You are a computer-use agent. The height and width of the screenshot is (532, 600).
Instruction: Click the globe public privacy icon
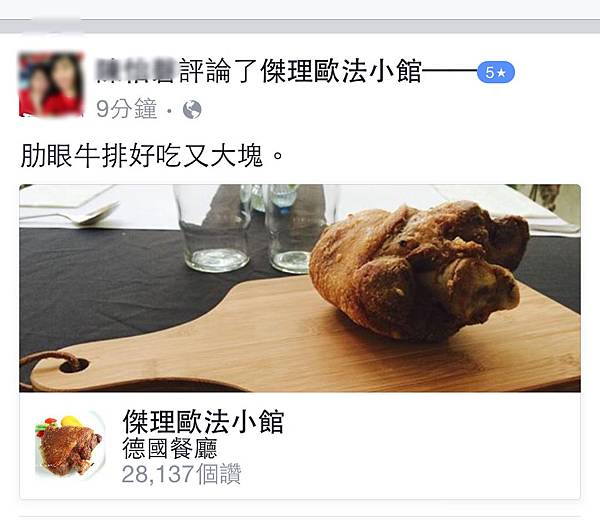coord(192,110)
